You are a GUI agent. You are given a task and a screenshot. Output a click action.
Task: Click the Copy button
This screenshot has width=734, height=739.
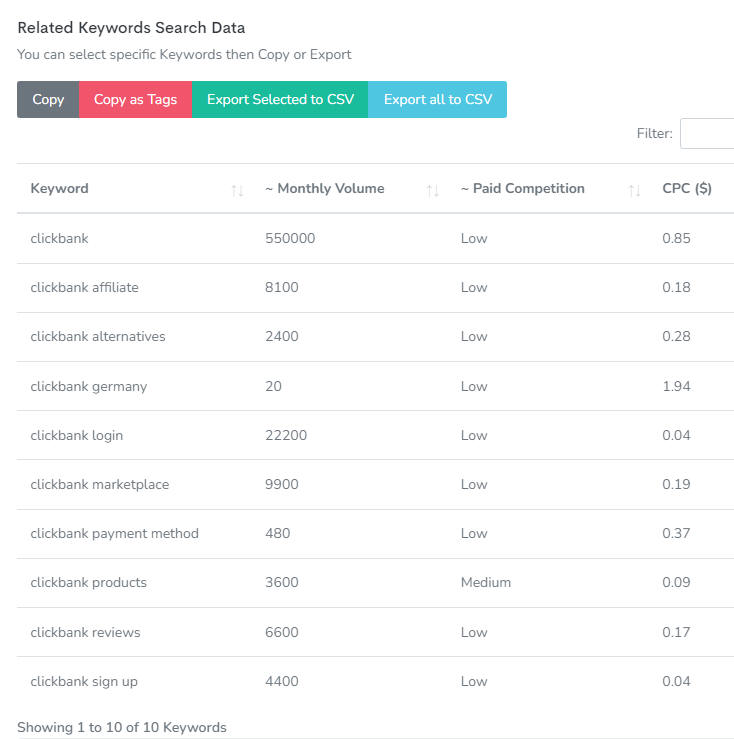pyautogui.click(x=48, y=99)
